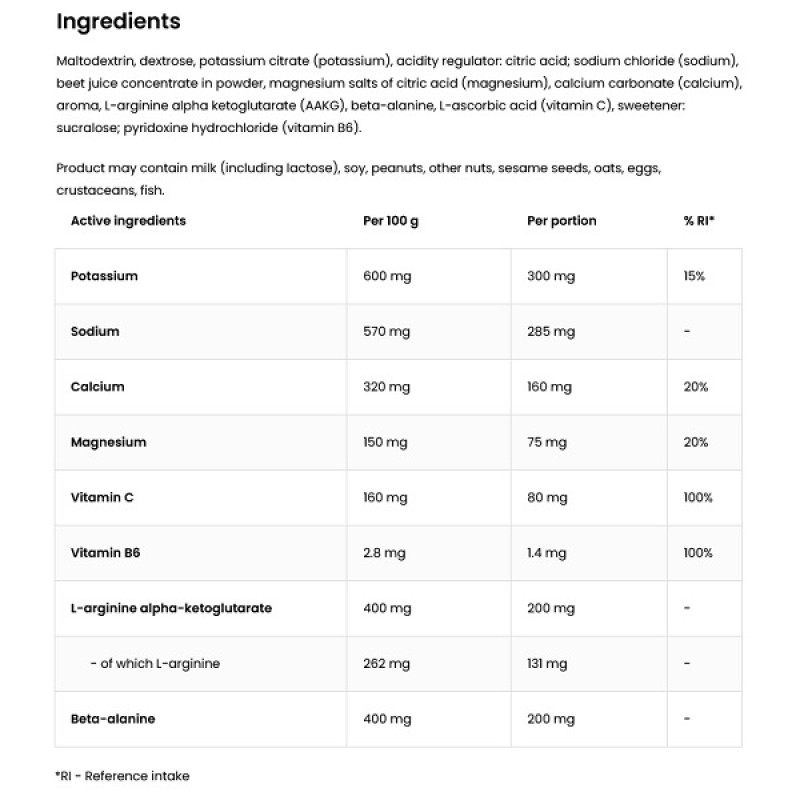Select the Sodium row label

pos(95,331)
